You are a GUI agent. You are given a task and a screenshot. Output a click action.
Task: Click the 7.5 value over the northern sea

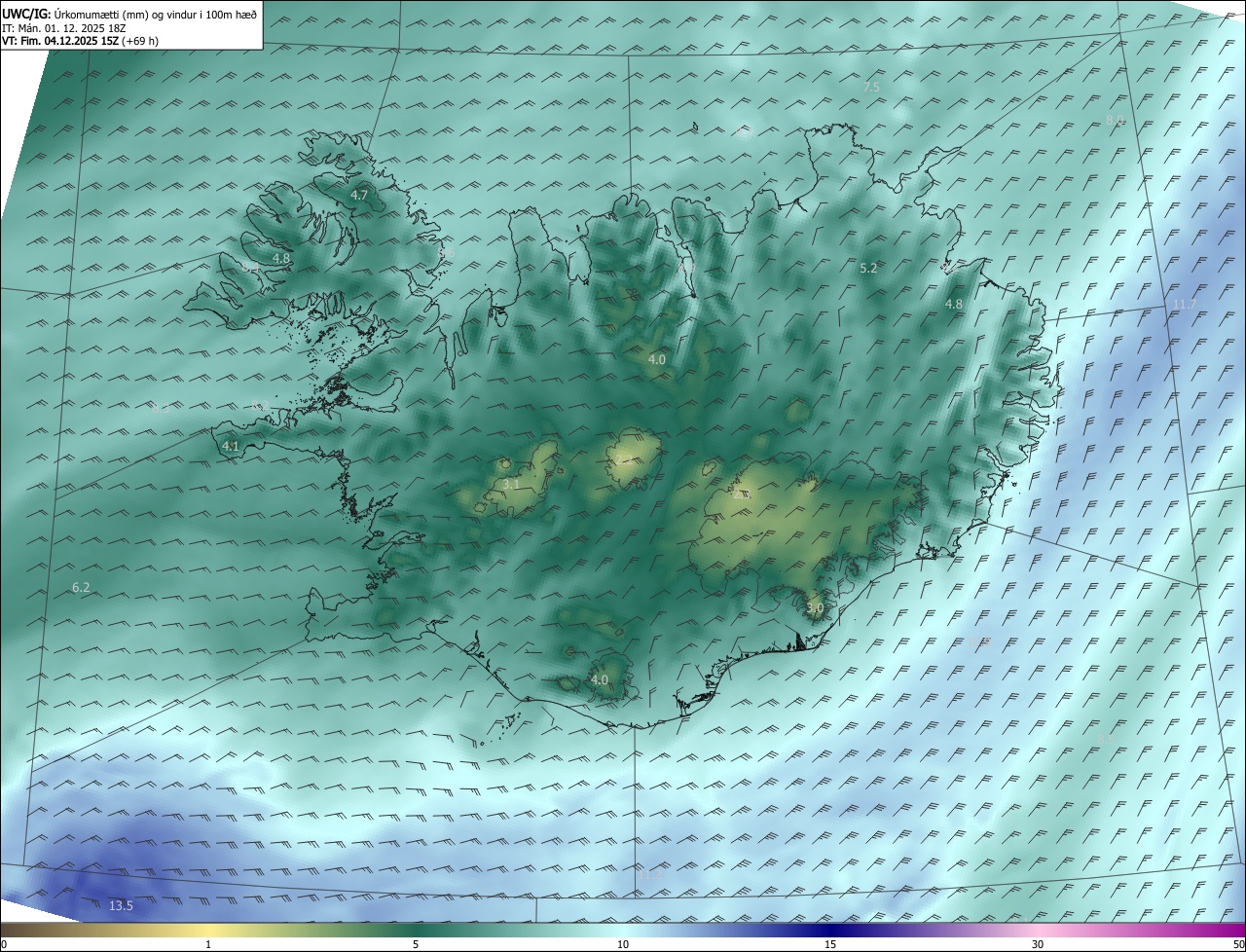871,87
